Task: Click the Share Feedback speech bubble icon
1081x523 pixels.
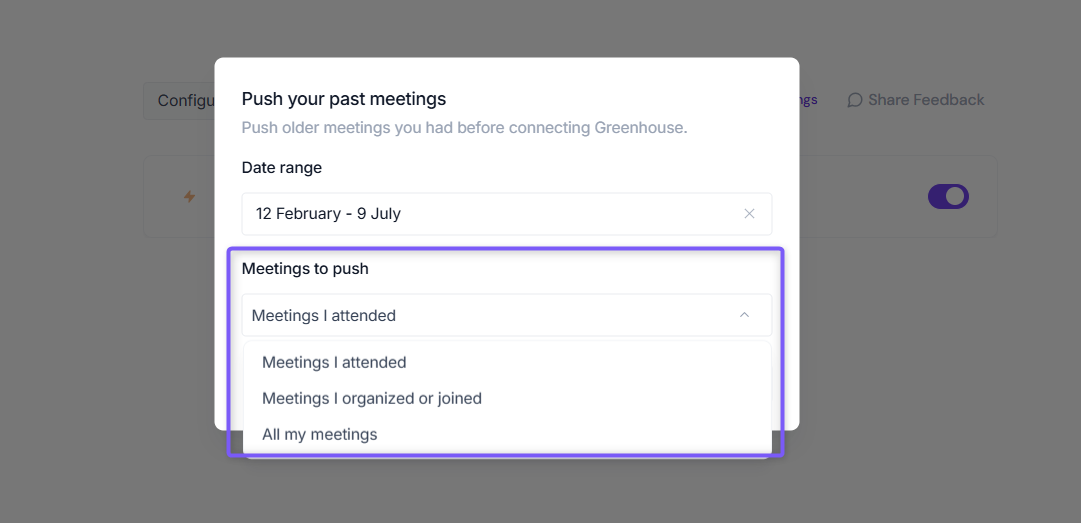Action: tap(855, 100)
